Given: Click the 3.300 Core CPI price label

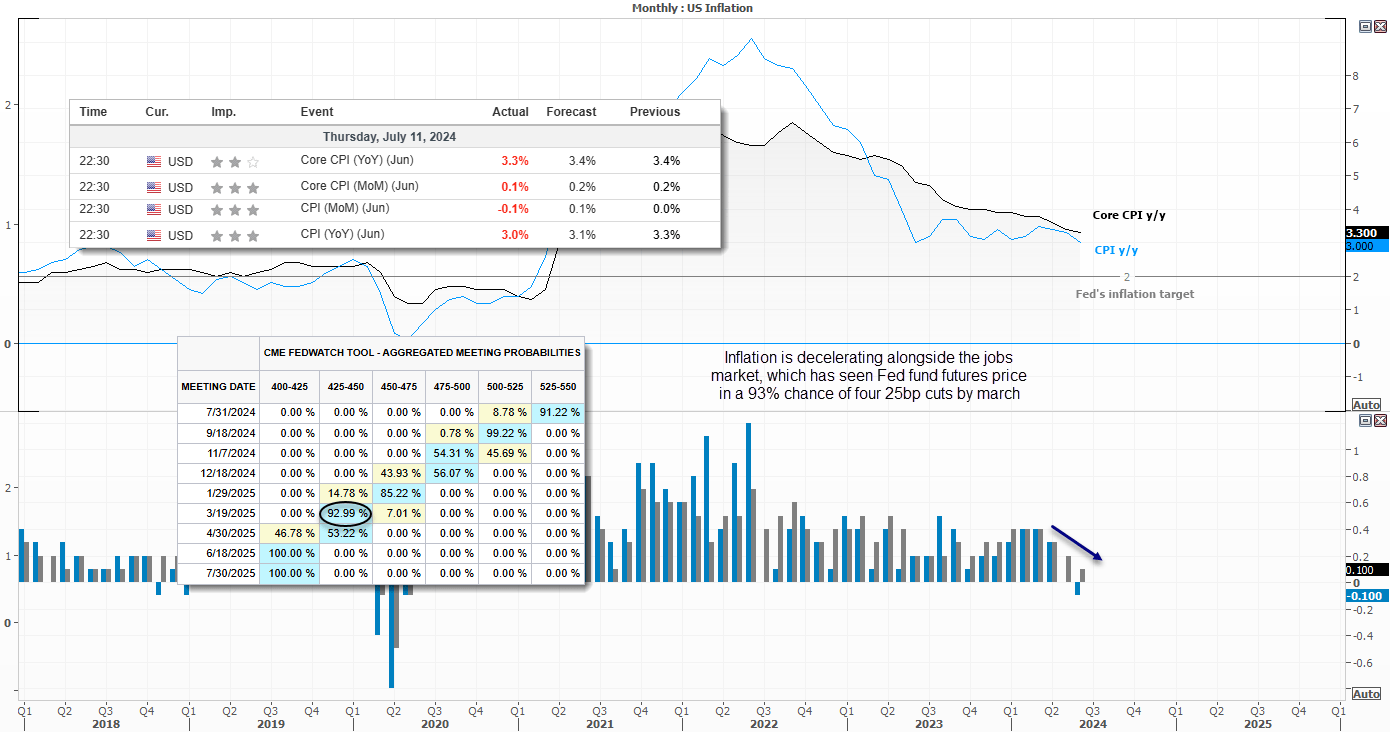Looking at the screenshot, I should (1366, 233).
